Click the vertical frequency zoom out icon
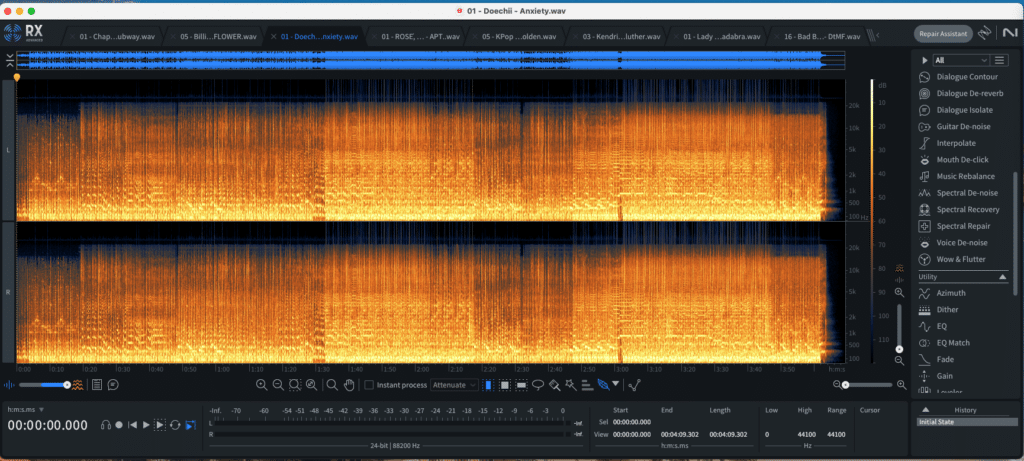Image resolution: width=1024 pixels, height=461 pixels. (899, 360)
